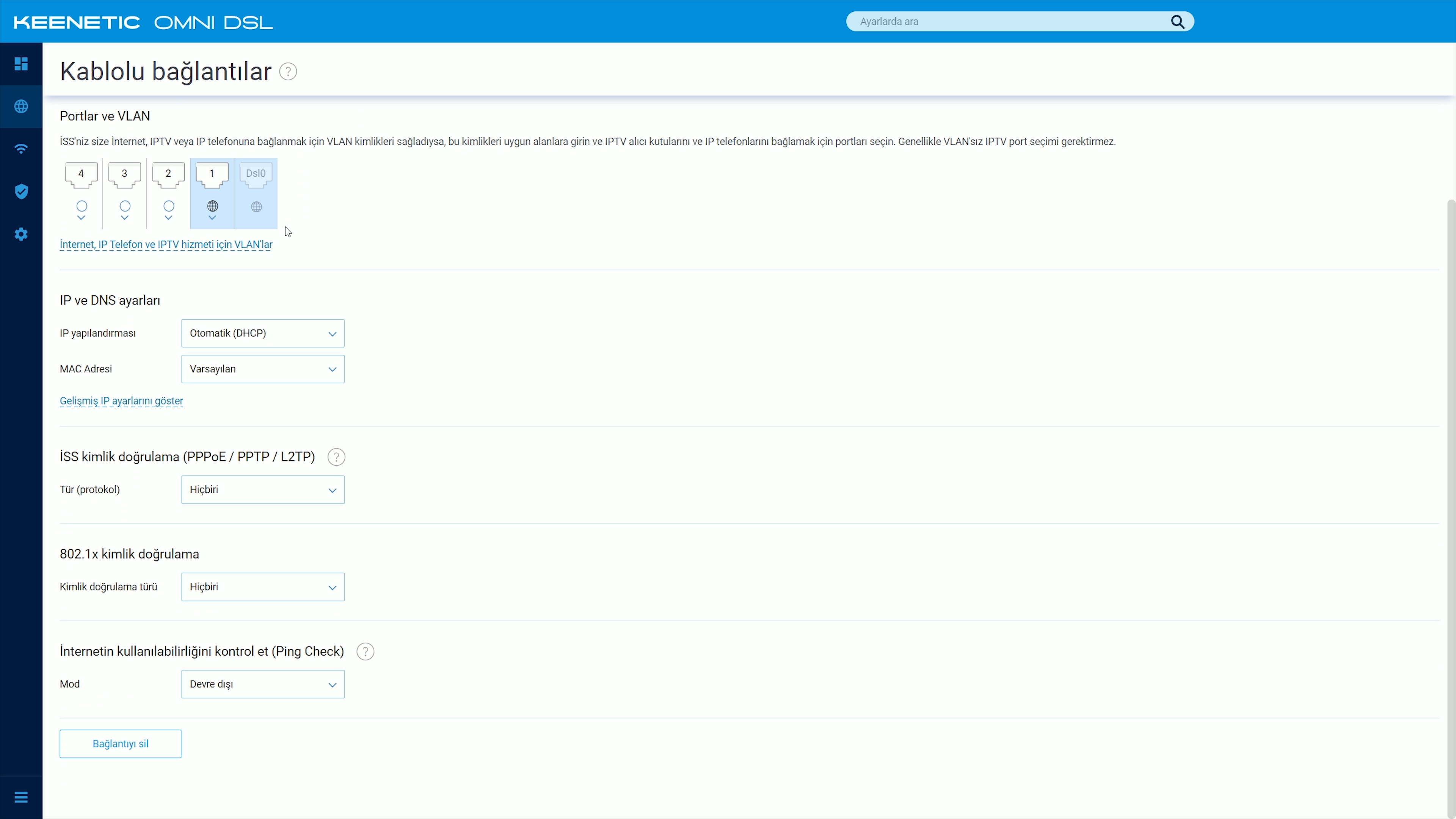This screenshot has height=819, width=1456.
Task: Open IP yapılandırması dropdown
Action: tap(262, 334)
